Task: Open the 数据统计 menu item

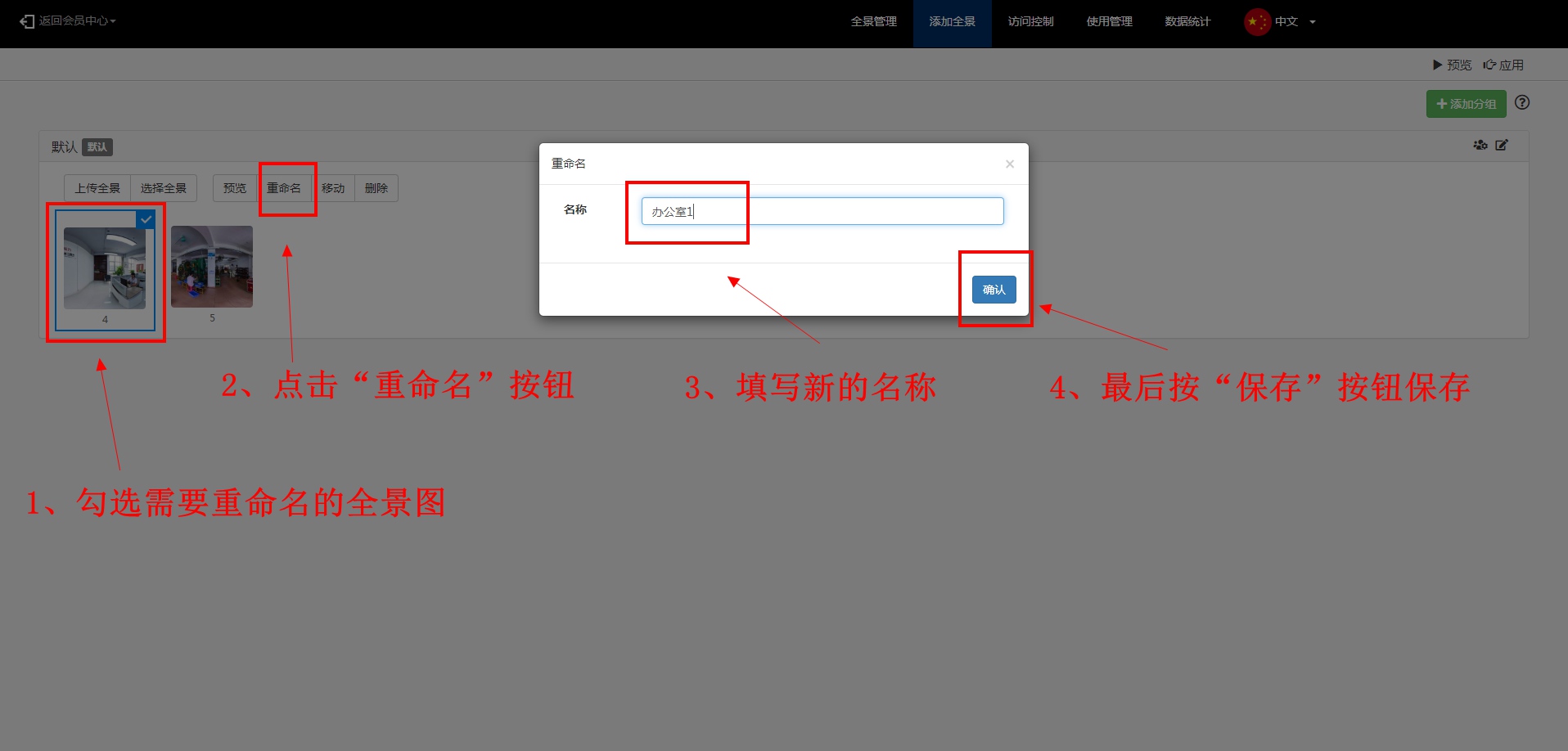Action: point(1187,22)
